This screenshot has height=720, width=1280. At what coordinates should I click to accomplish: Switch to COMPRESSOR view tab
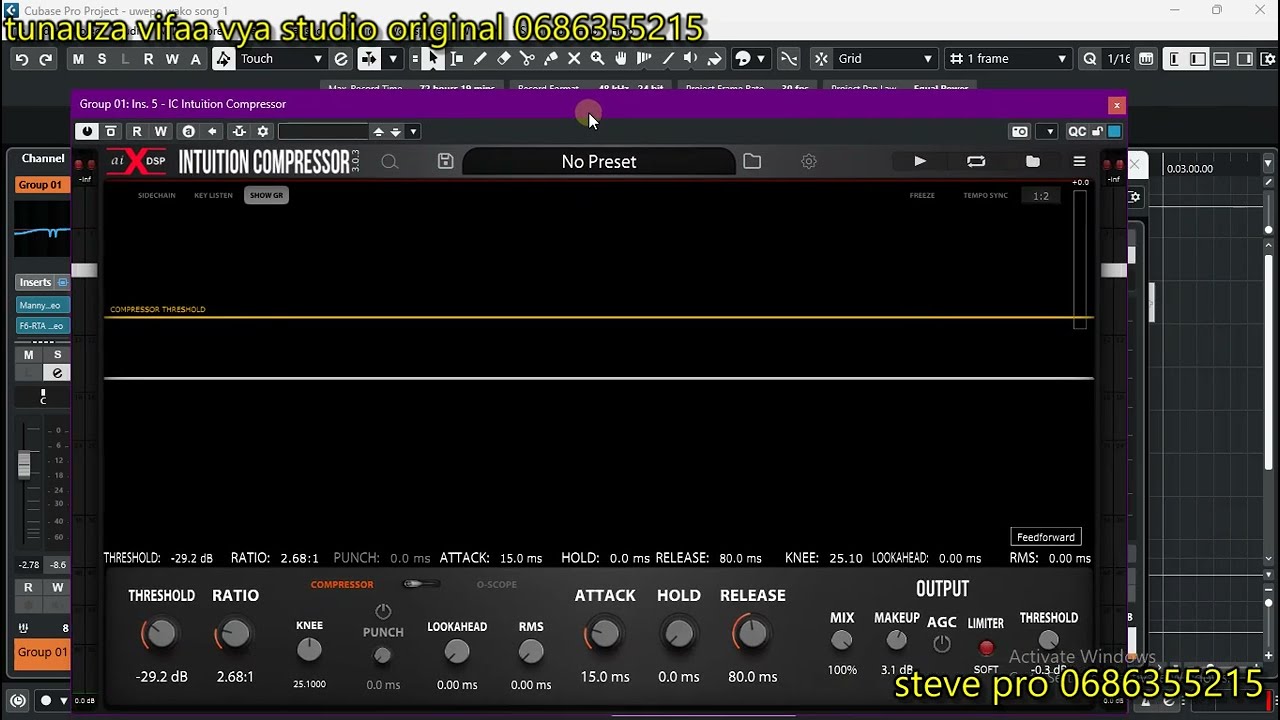(342, 585)
